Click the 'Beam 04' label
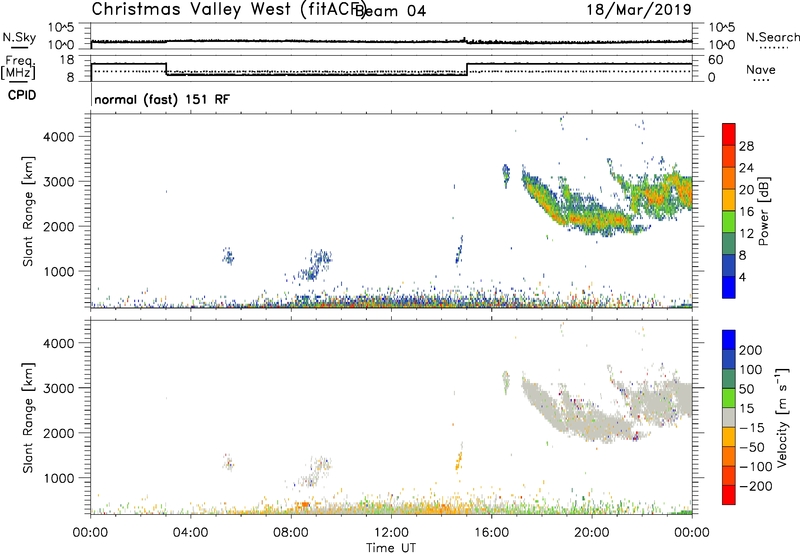Viewport: 800px width, 554px height. [390, 11]
